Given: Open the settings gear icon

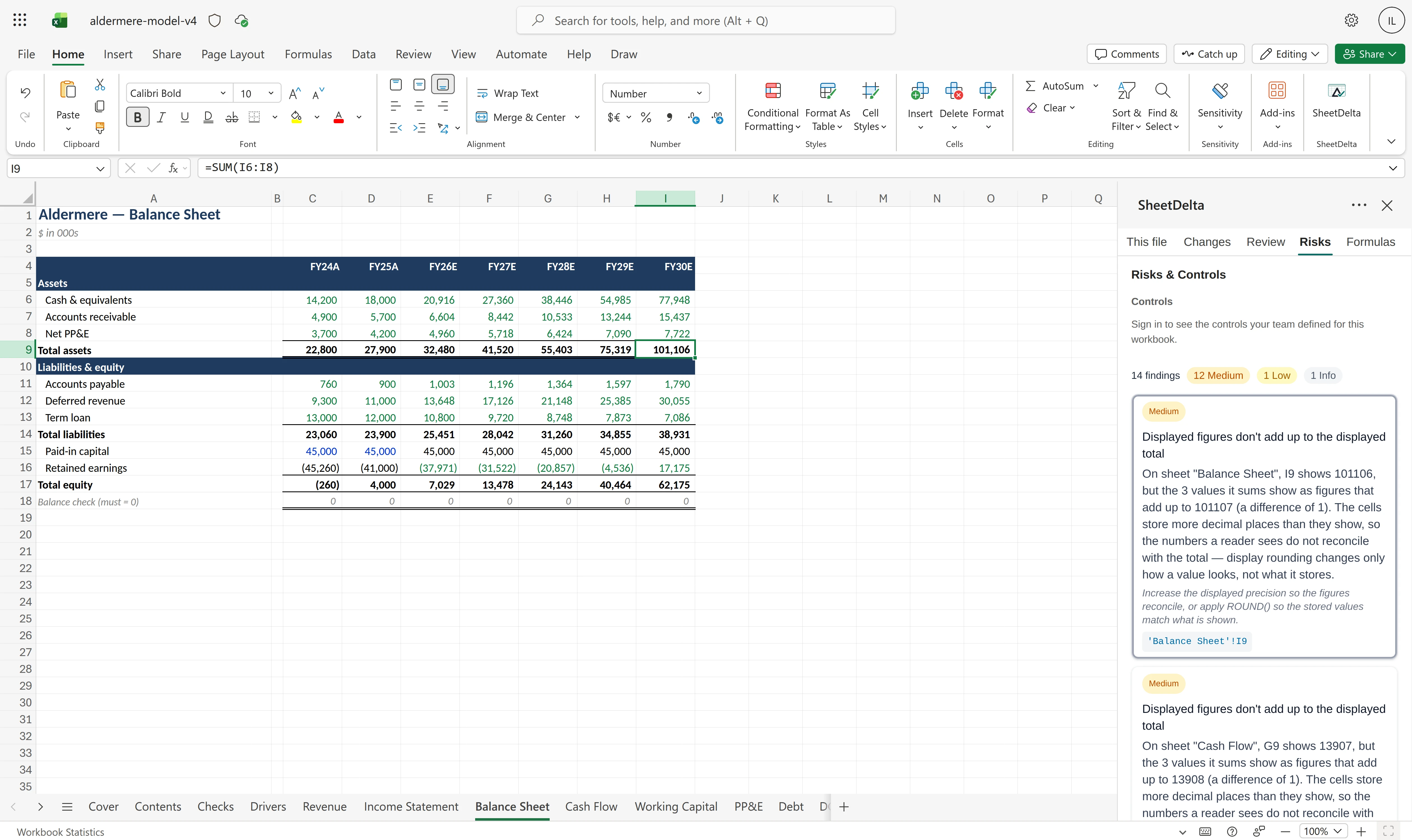Looking at the screenshot, I should [x=1351, y=20].
